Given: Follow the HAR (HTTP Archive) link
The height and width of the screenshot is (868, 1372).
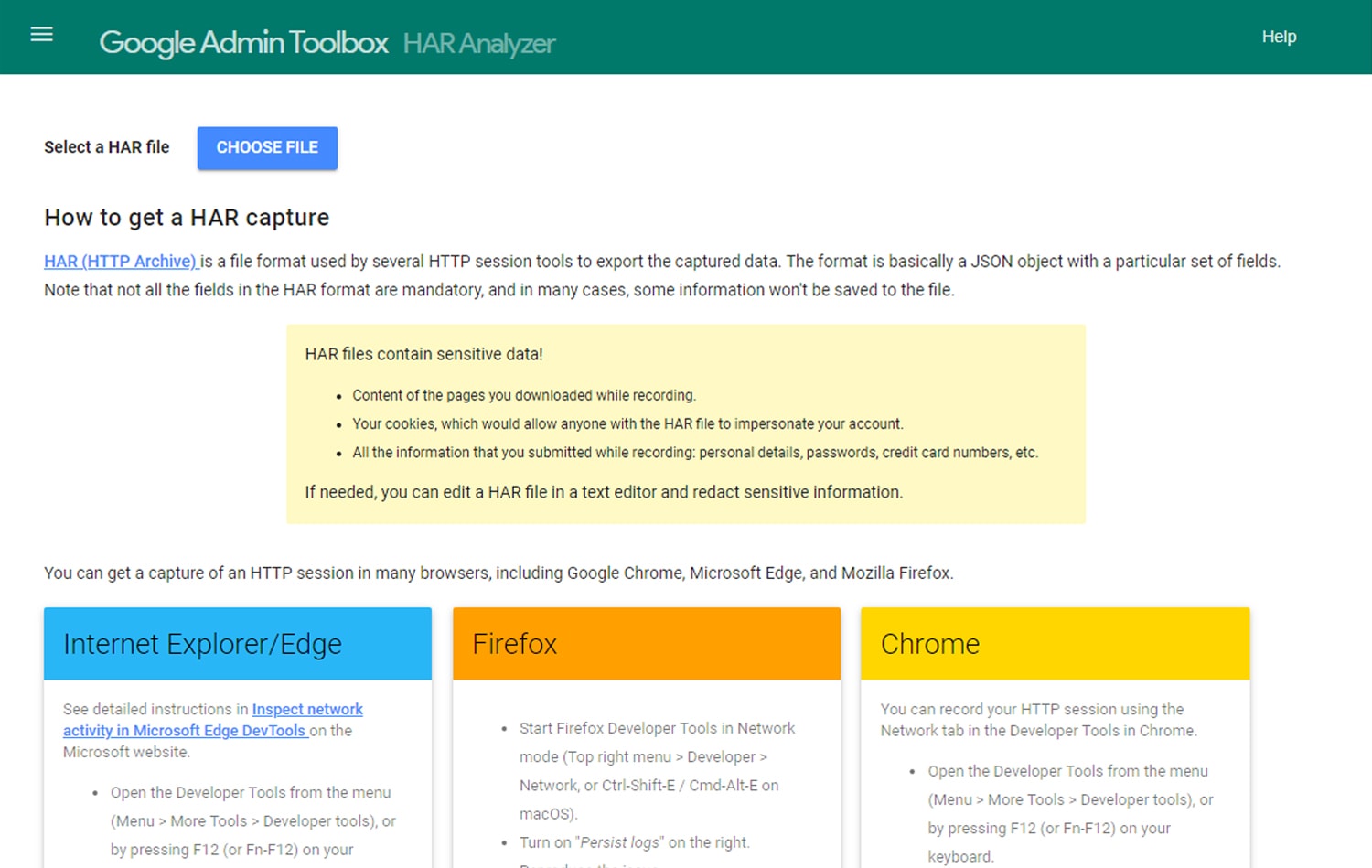Looking at the screenshot, I should tap(119, 261).
